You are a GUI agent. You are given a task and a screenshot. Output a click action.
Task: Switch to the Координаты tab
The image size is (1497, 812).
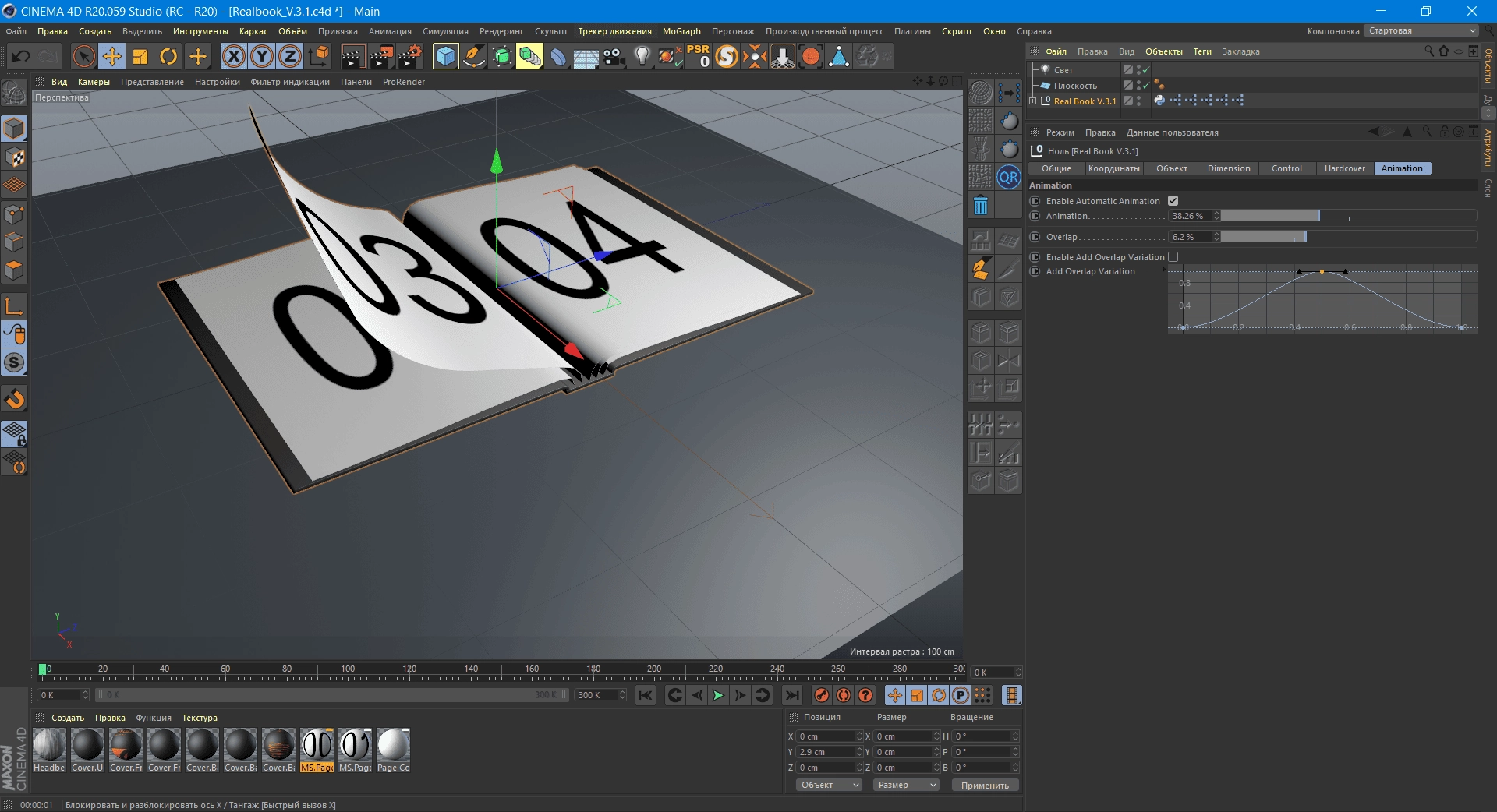[1114, 168]
